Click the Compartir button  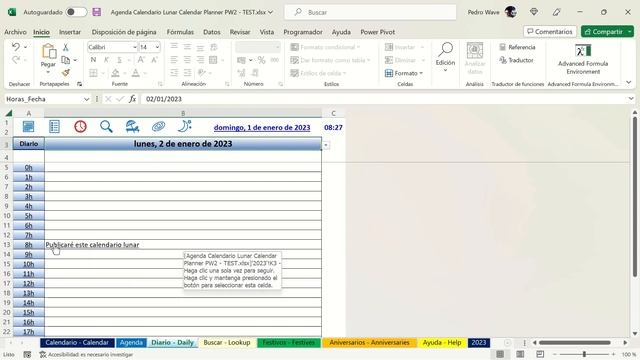pyautogui.click(x=604, y=31)
